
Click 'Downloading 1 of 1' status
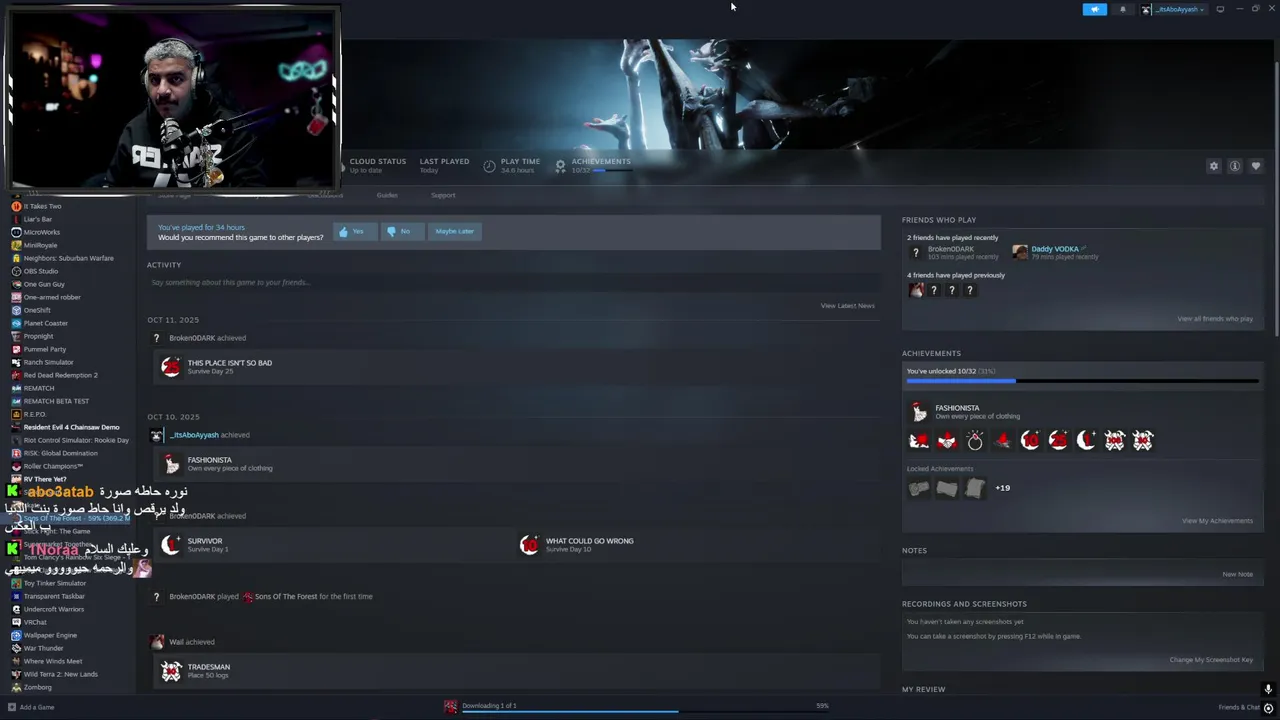pos(489,706)
